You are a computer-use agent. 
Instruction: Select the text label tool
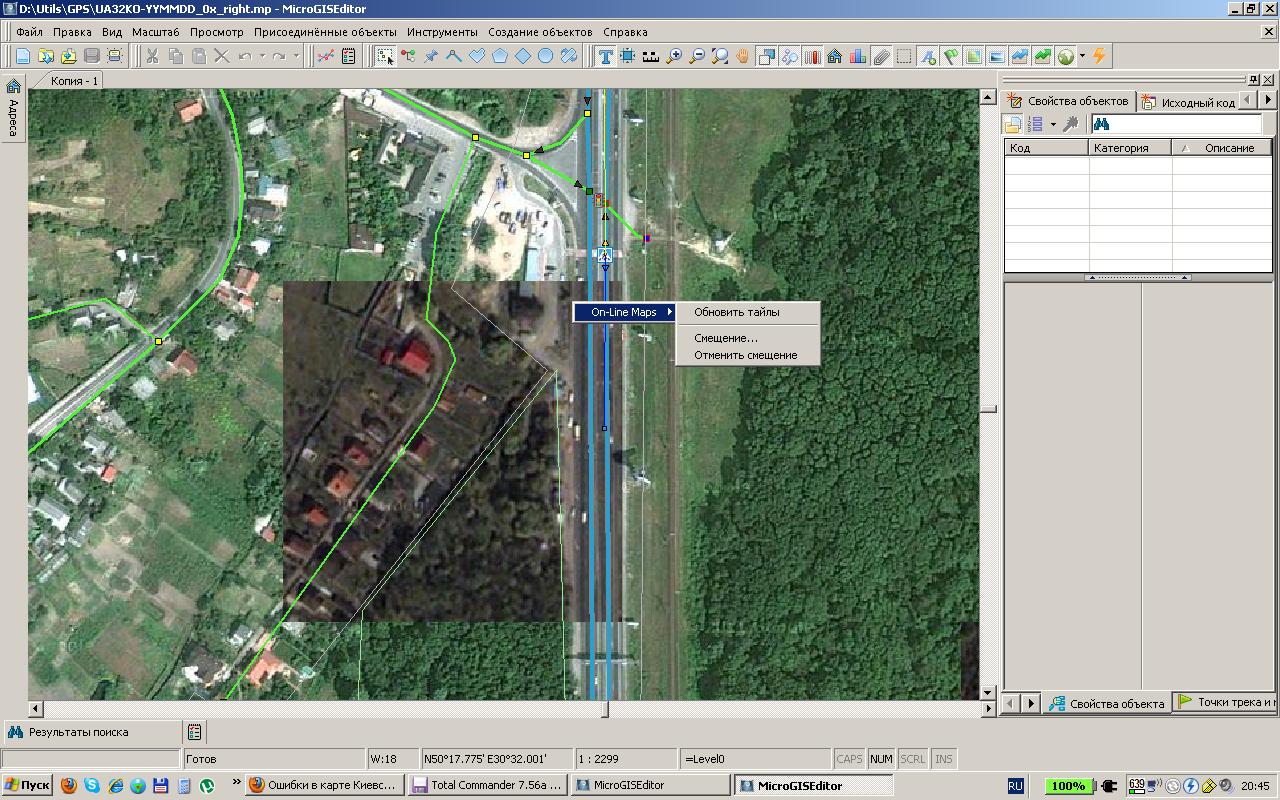(x=605, y=57)
